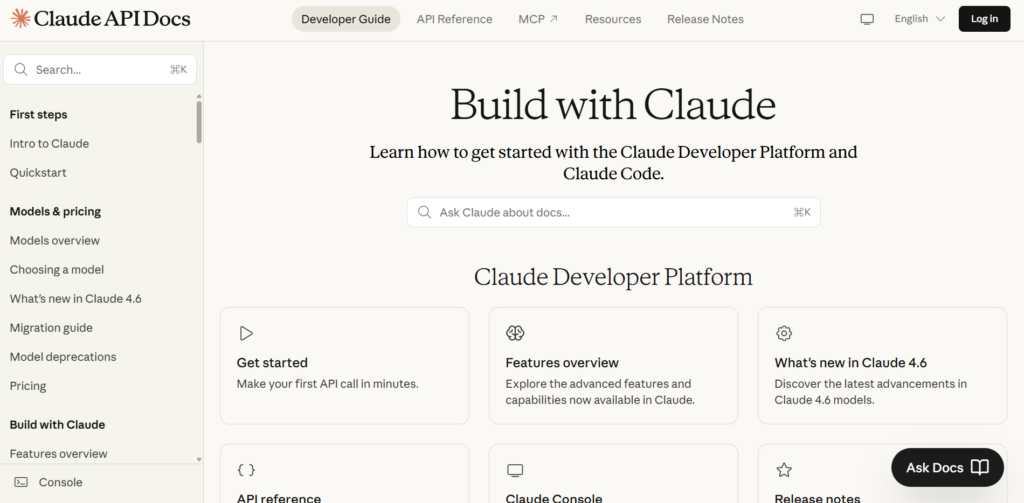Screen dimensions: 1024x503
Task: Click the Log in button
Action: (x=984, y=19)
